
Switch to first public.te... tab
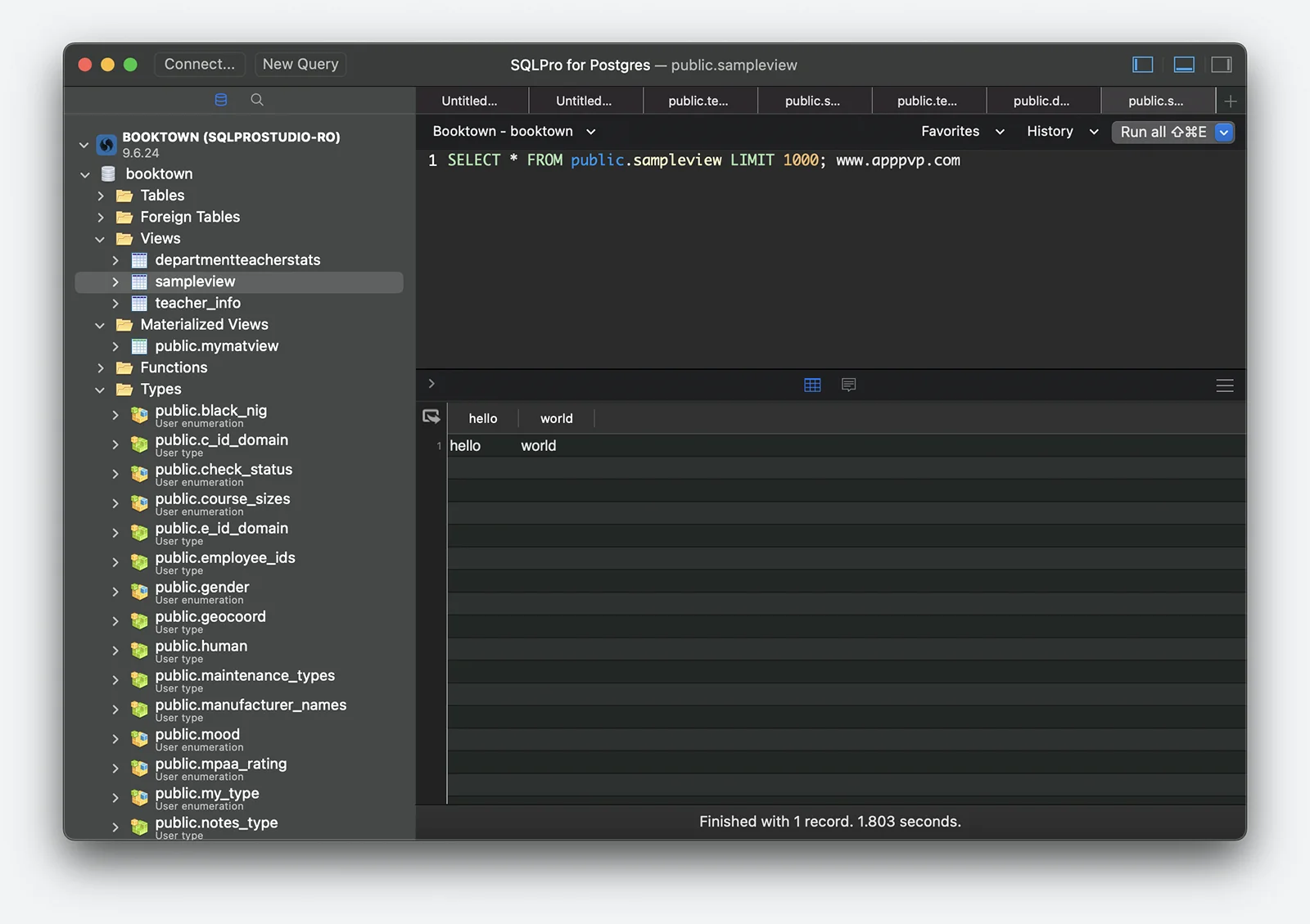pos(698,101)
